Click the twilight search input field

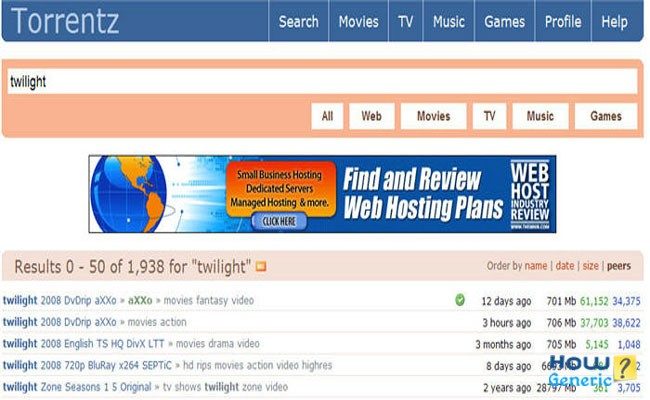coord(322,82)
